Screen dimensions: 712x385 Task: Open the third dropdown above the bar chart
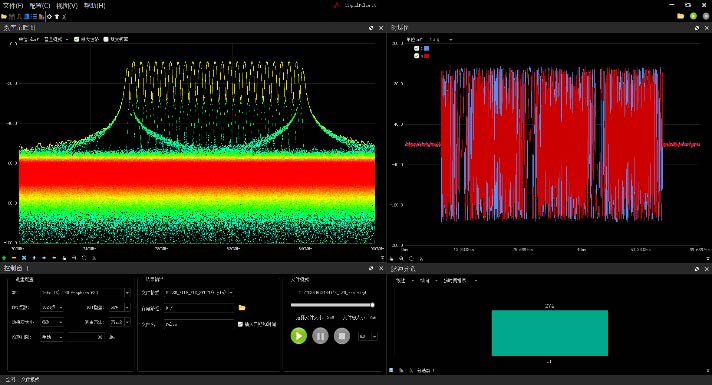(460, 281)
